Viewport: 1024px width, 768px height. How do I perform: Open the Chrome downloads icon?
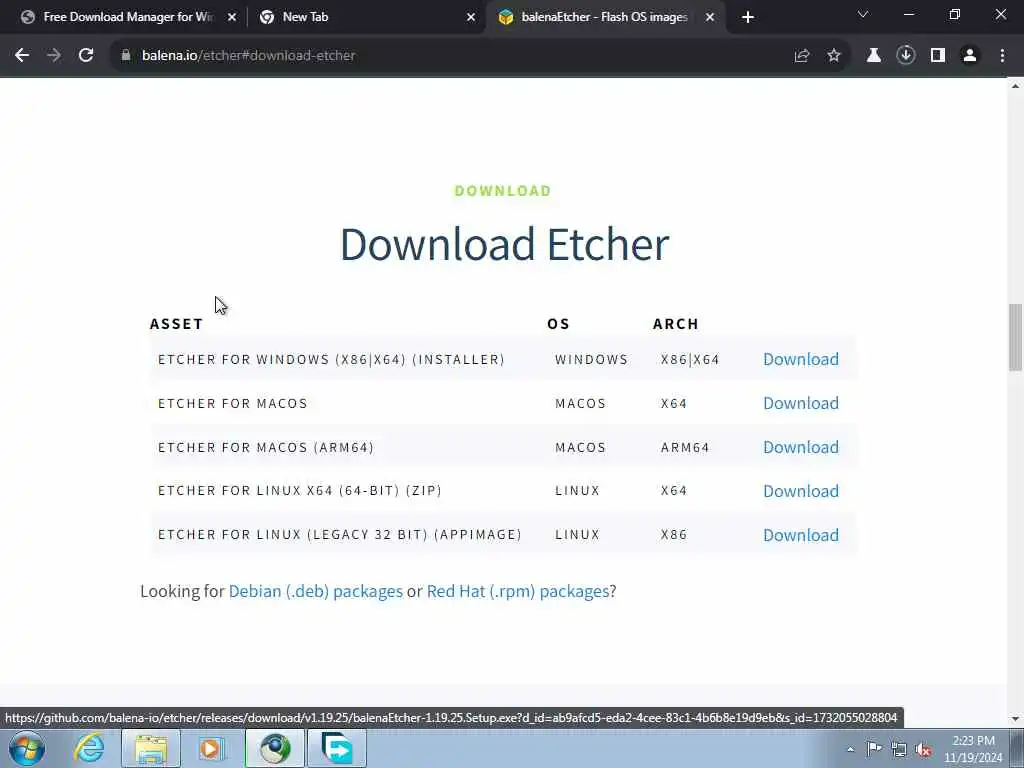pyautogui.click(x=906, y=56)
